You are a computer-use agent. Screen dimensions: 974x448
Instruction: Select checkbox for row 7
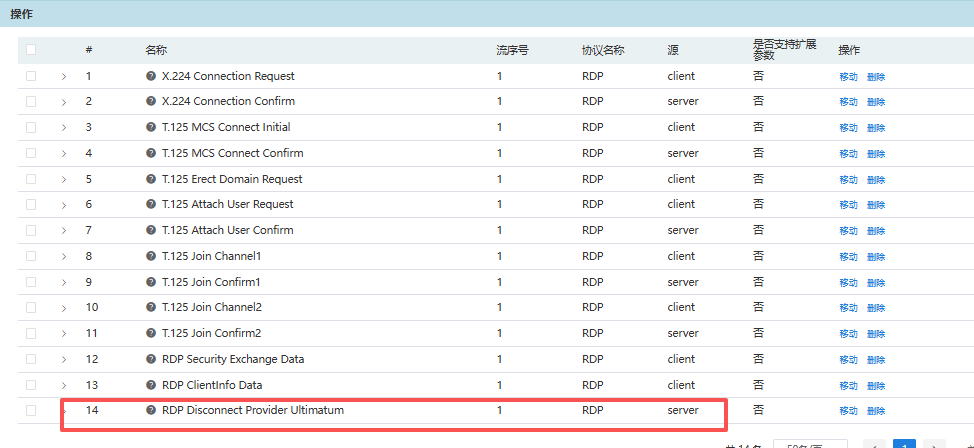point(31,230)
